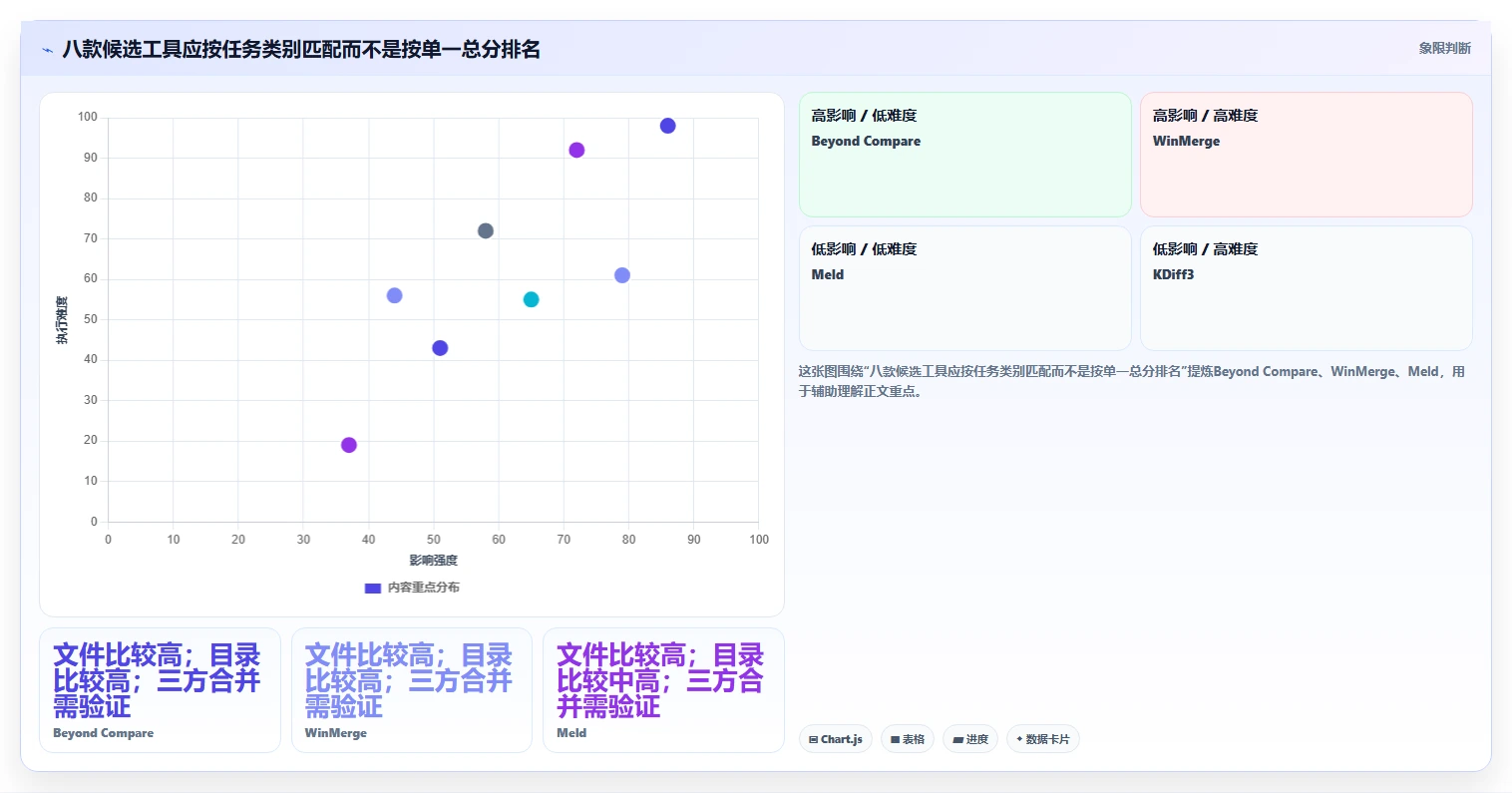
Task: Click the 低影响 / 高难度 quadrant heading
Action: [x=1205, y=249]
